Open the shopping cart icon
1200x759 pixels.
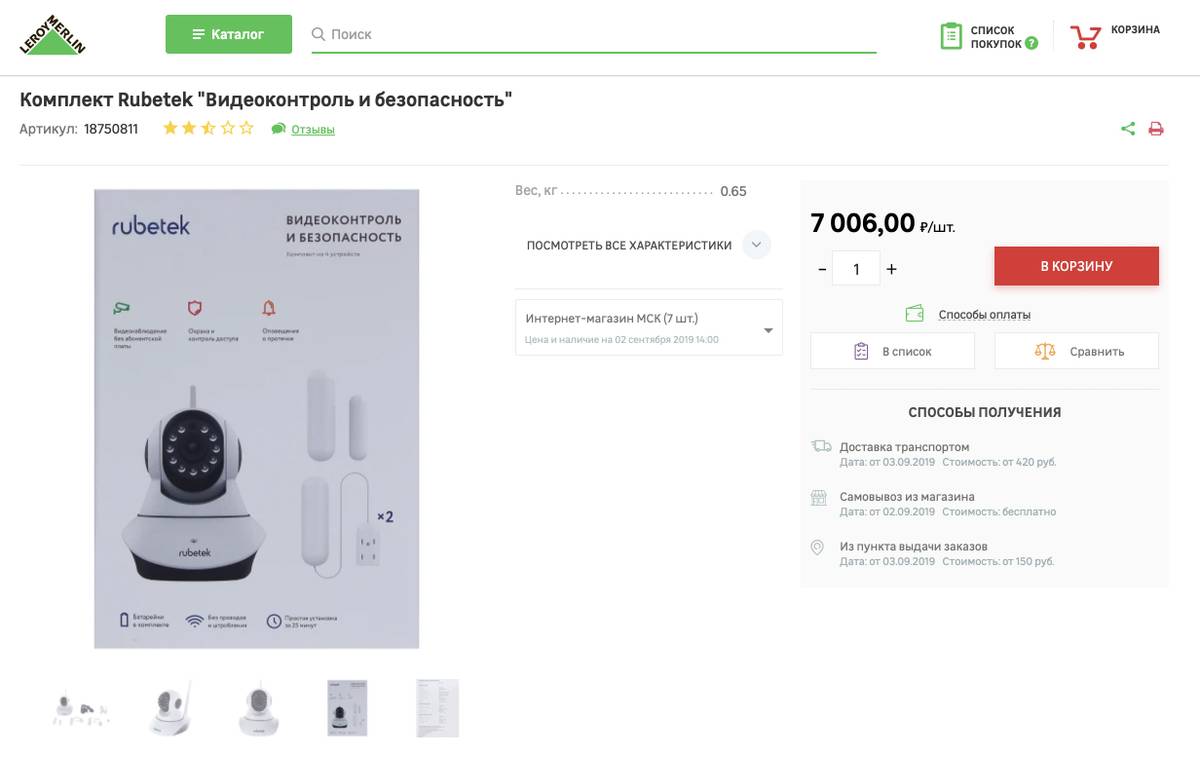click(x=1085, y=37)
